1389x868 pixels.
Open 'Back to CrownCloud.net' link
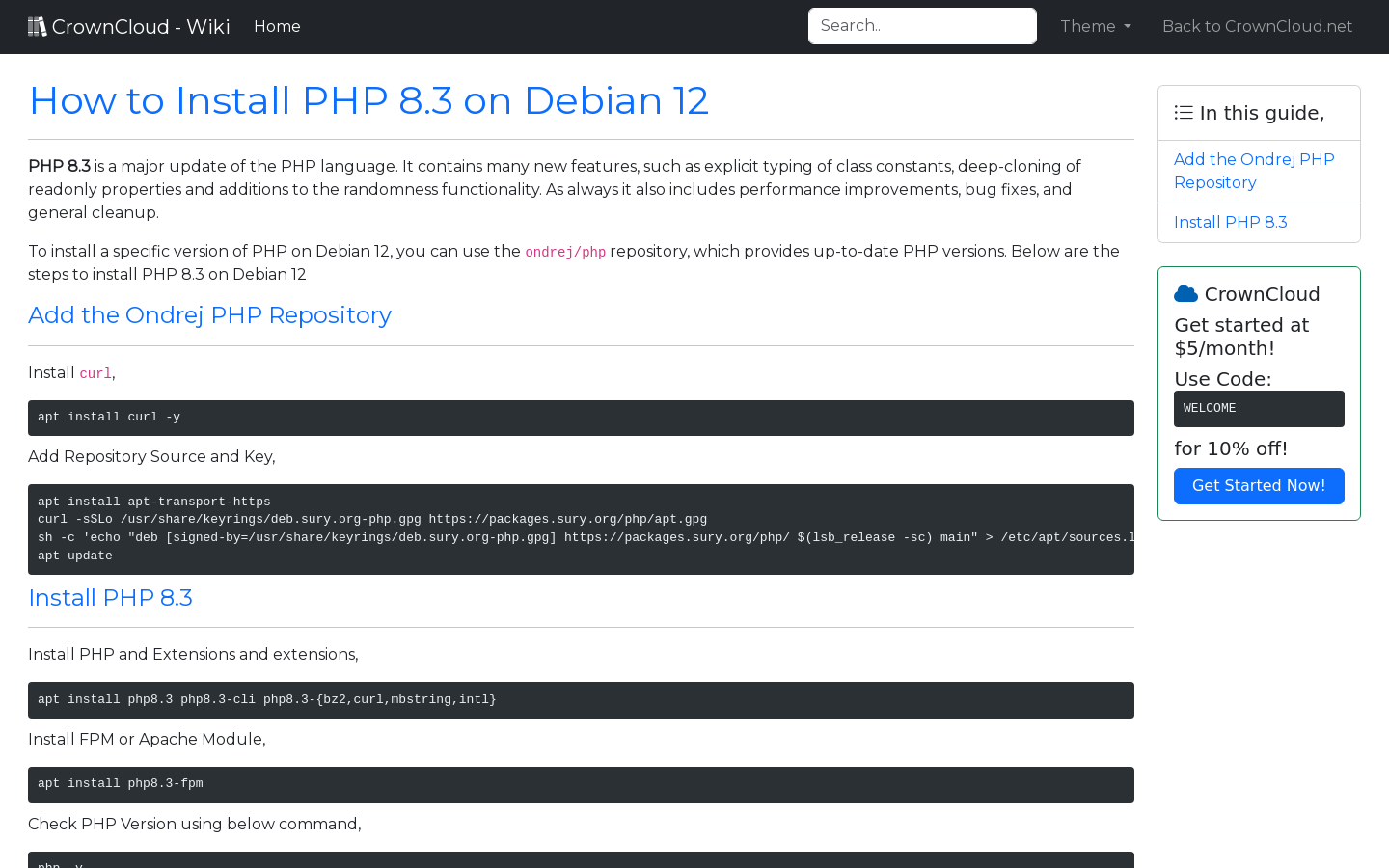[1257, 26]
